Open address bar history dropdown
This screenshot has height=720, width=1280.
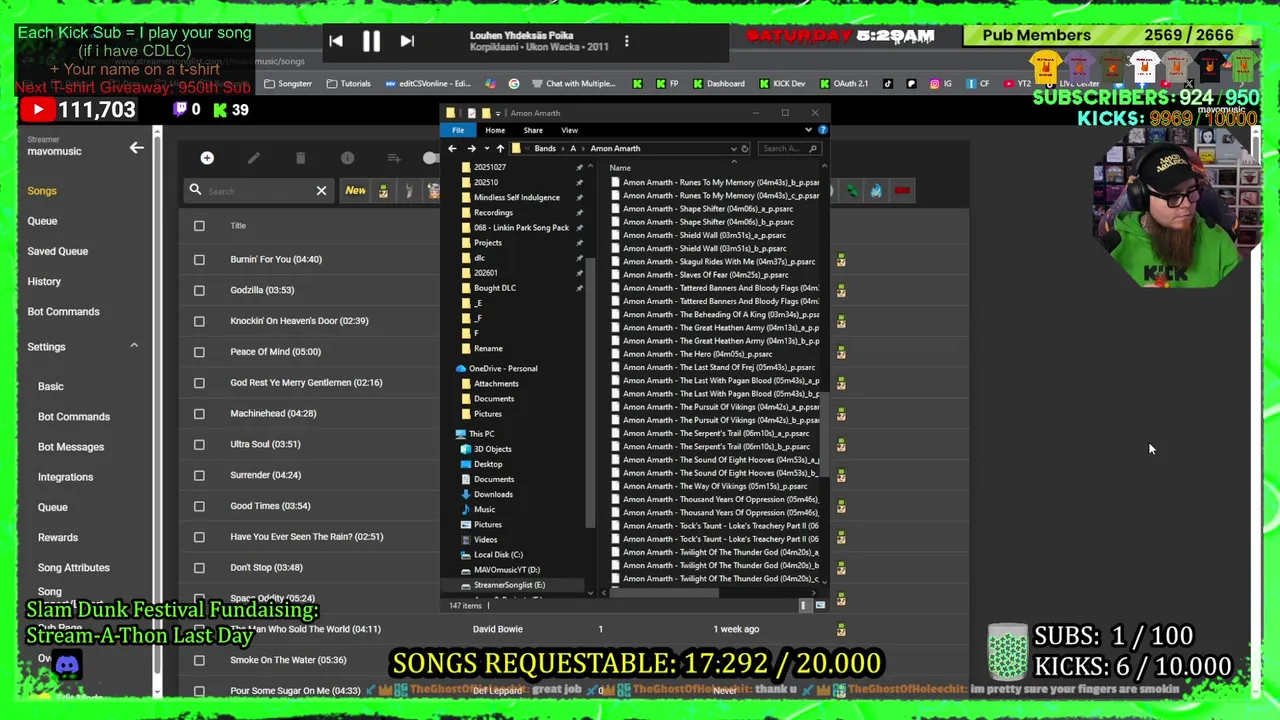tap(734, 149)
